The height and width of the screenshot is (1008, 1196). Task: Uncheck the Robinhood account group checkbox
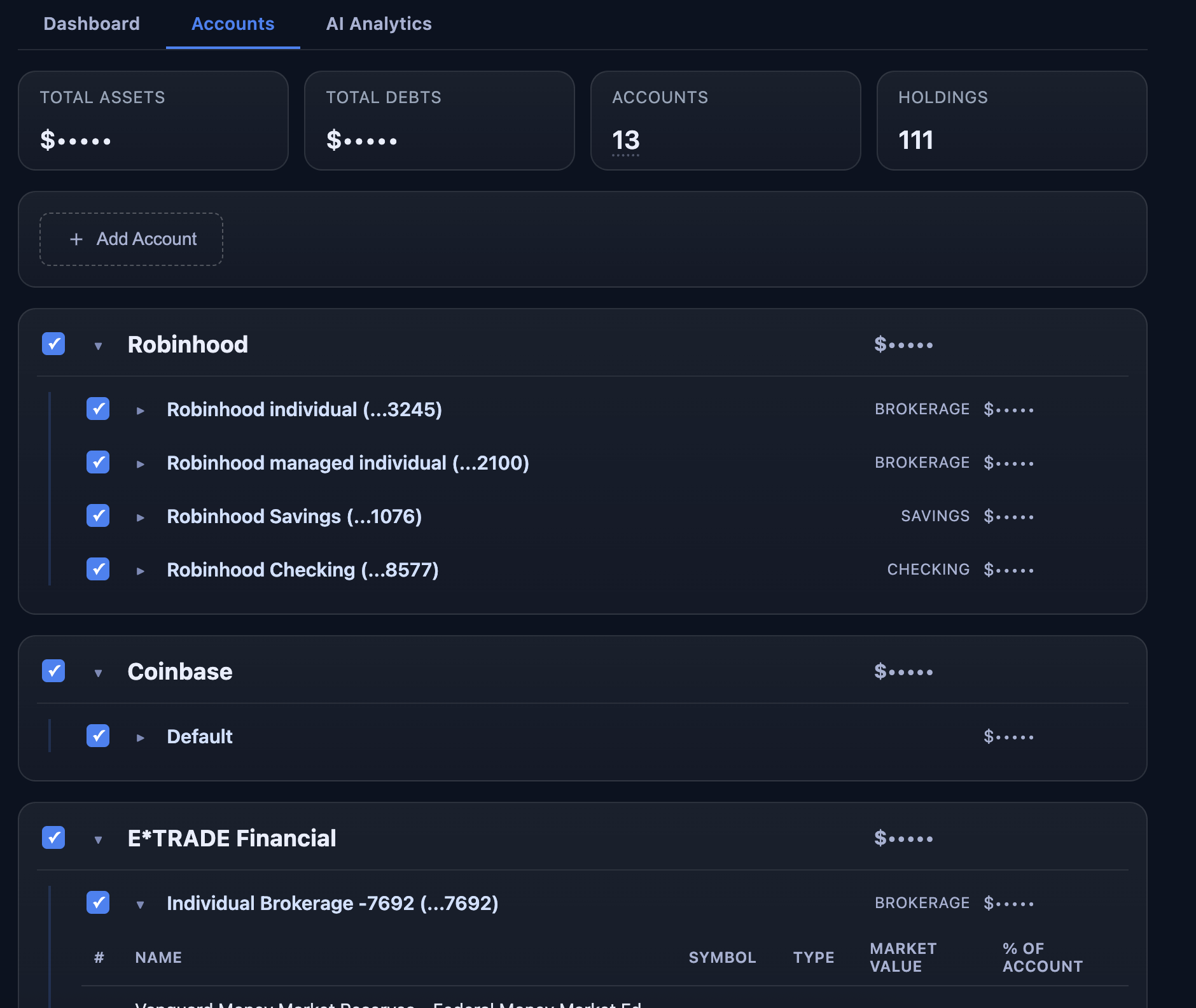[53, 344]
